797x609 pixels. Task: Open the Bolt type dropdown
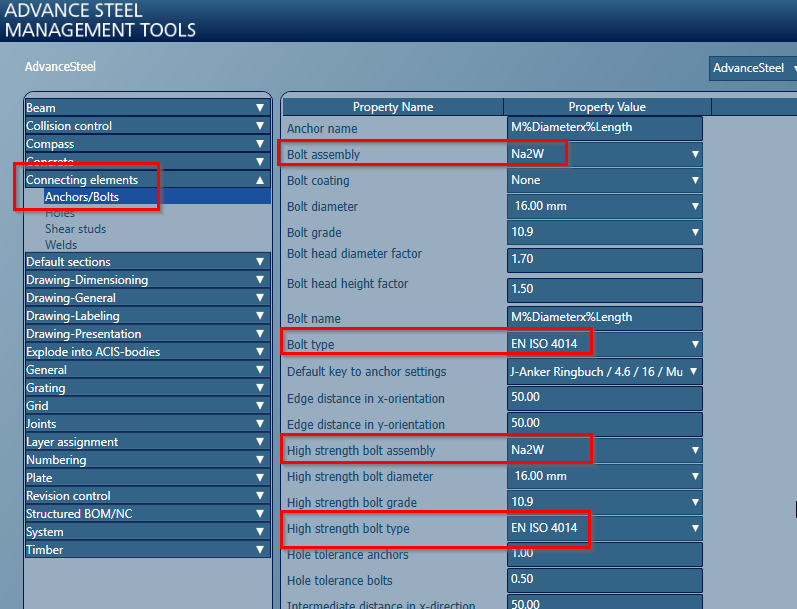(x=605, y=344)
